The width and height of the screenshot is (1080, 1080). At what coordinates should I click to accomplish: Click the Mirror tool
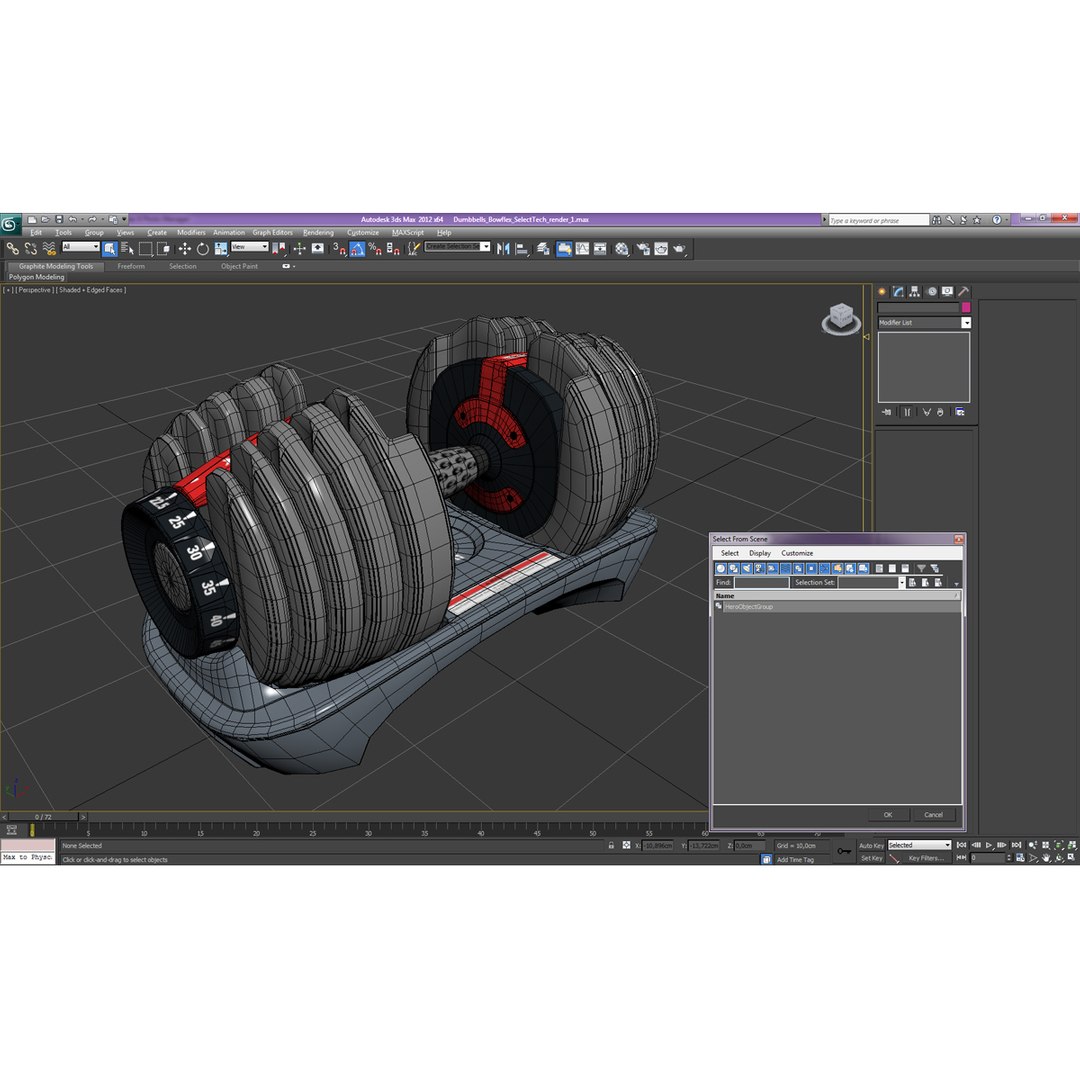pos(503,249)
